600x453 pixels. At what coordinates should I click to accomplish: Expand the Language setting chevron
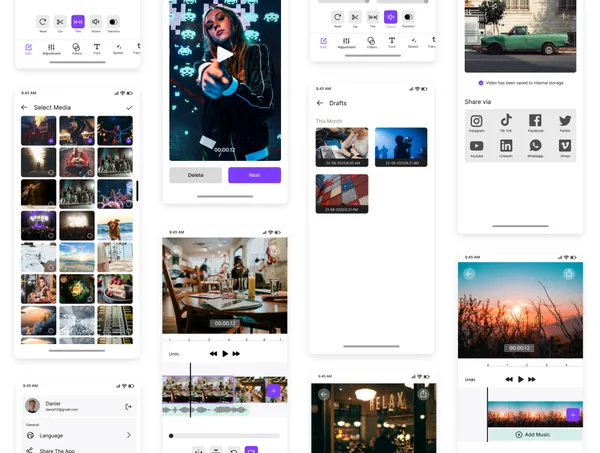click(128, 435)
